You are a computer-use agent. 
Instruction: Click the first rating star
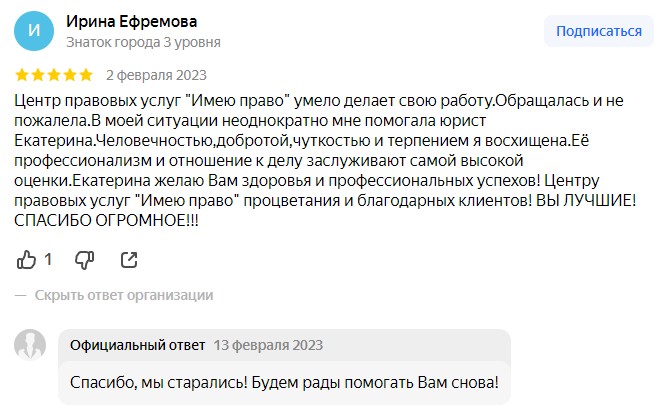pos(23,75)
